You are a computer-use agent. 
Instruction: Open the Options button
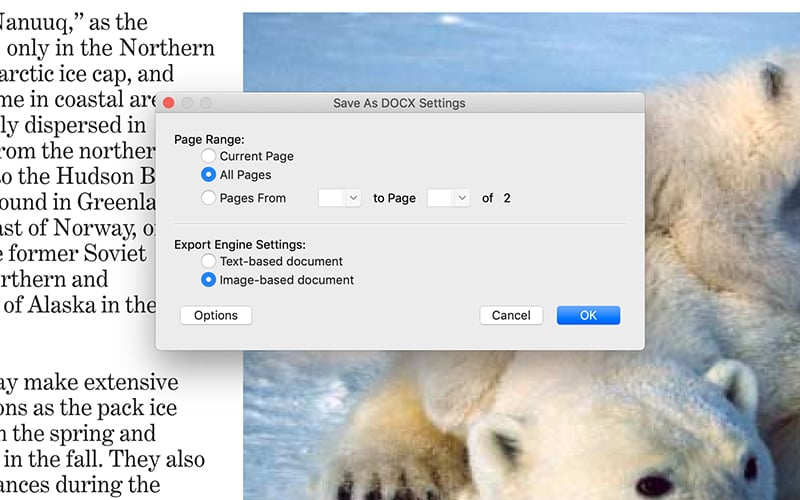click(216, 315)
